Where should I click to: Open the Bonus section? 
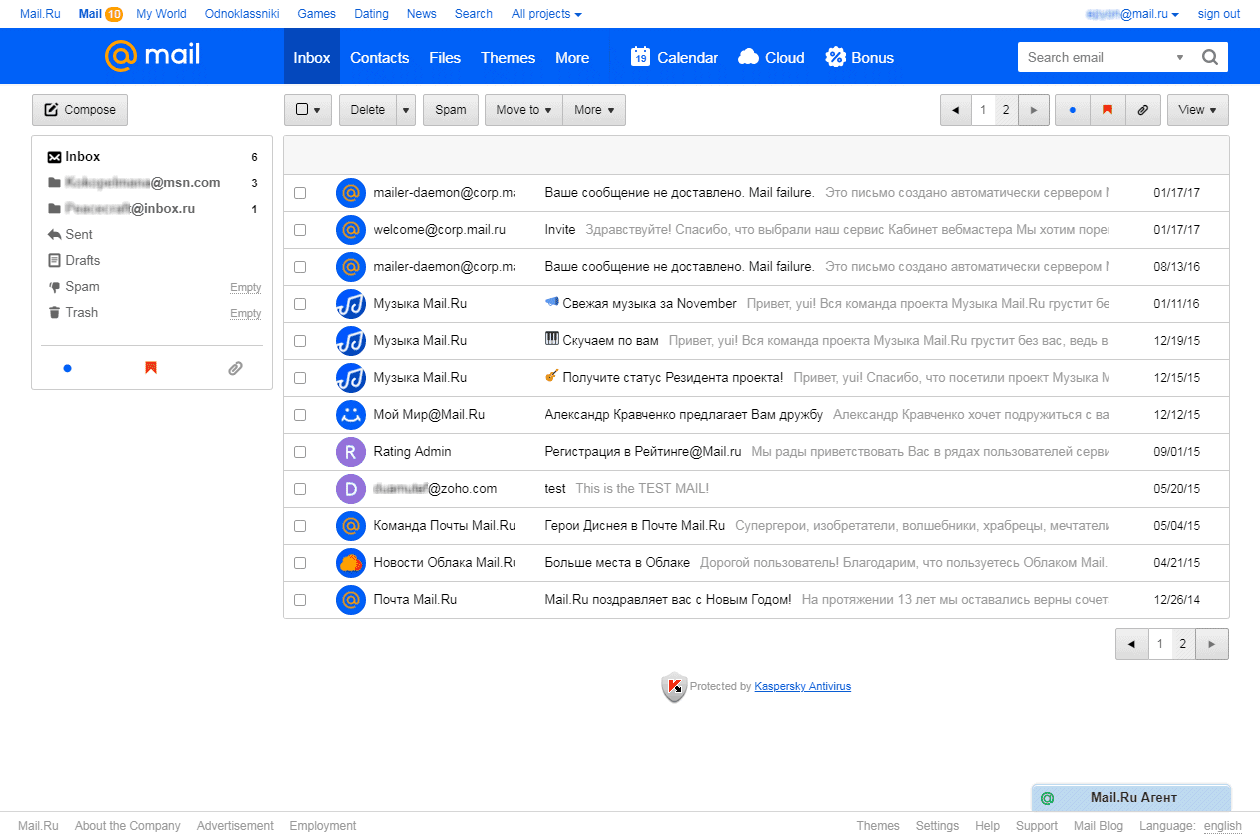[859, 57]
